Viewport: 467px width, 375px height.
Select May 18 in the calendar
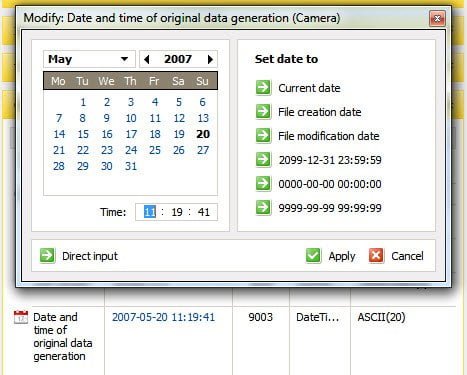click(x=155, y=134)
